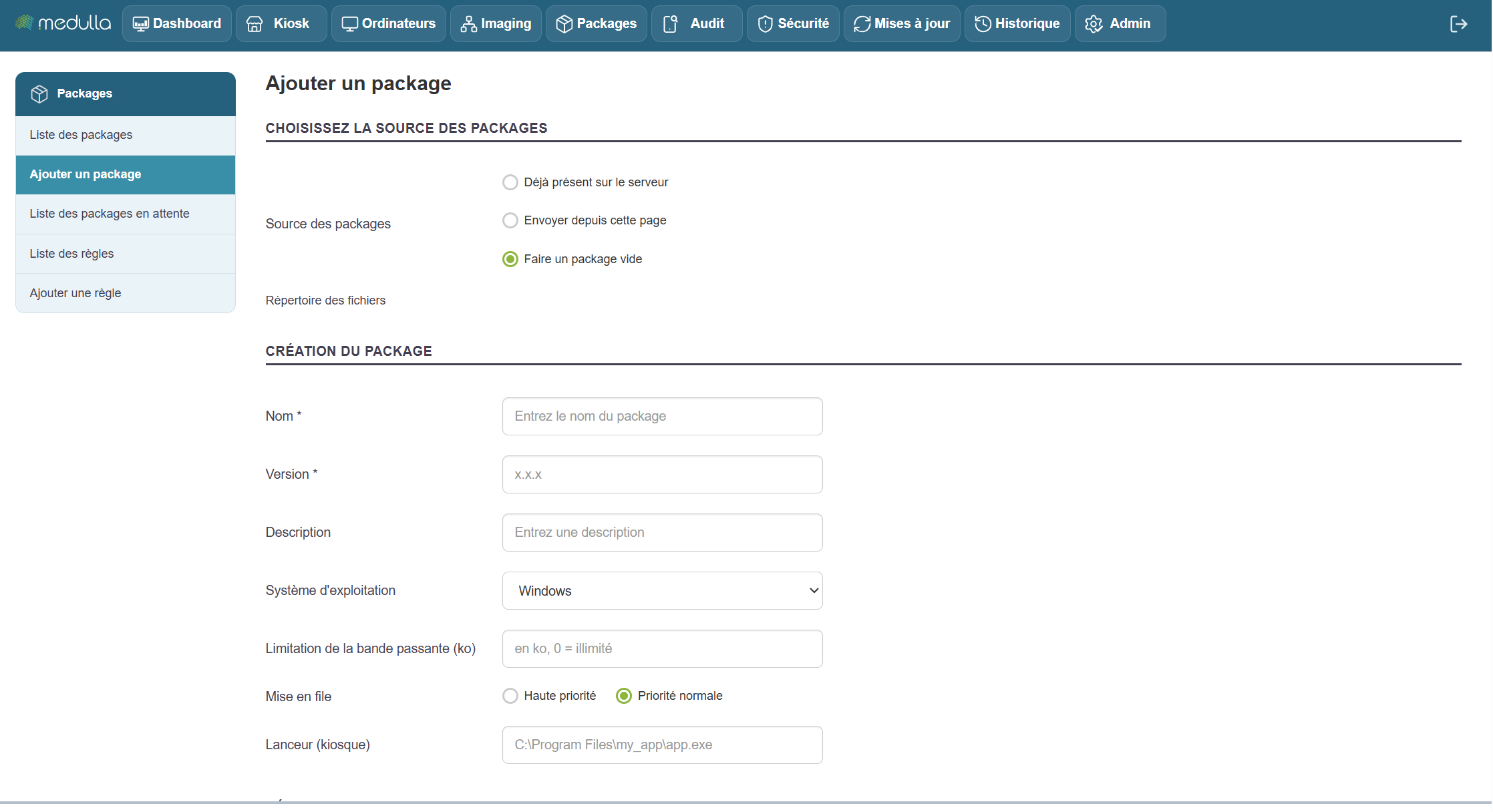Select the Priorité normale radio button
1493x812 pixels.
[624, 696]
